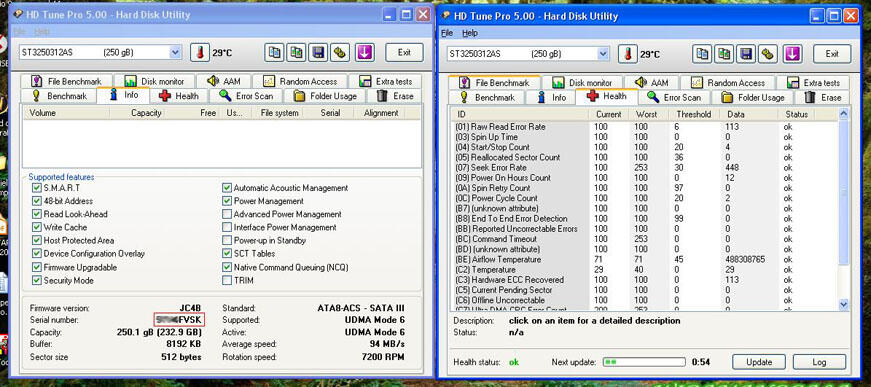Click Next update progress bar
This screenshot has height=387, width=871.
point(644,362)
